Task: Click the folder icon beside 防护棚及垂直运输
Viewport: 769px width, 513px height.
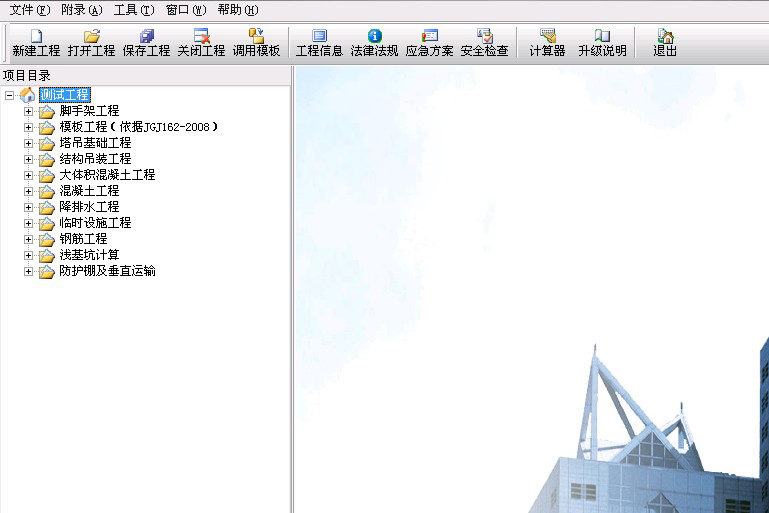Action: click(x=47, y=272)
